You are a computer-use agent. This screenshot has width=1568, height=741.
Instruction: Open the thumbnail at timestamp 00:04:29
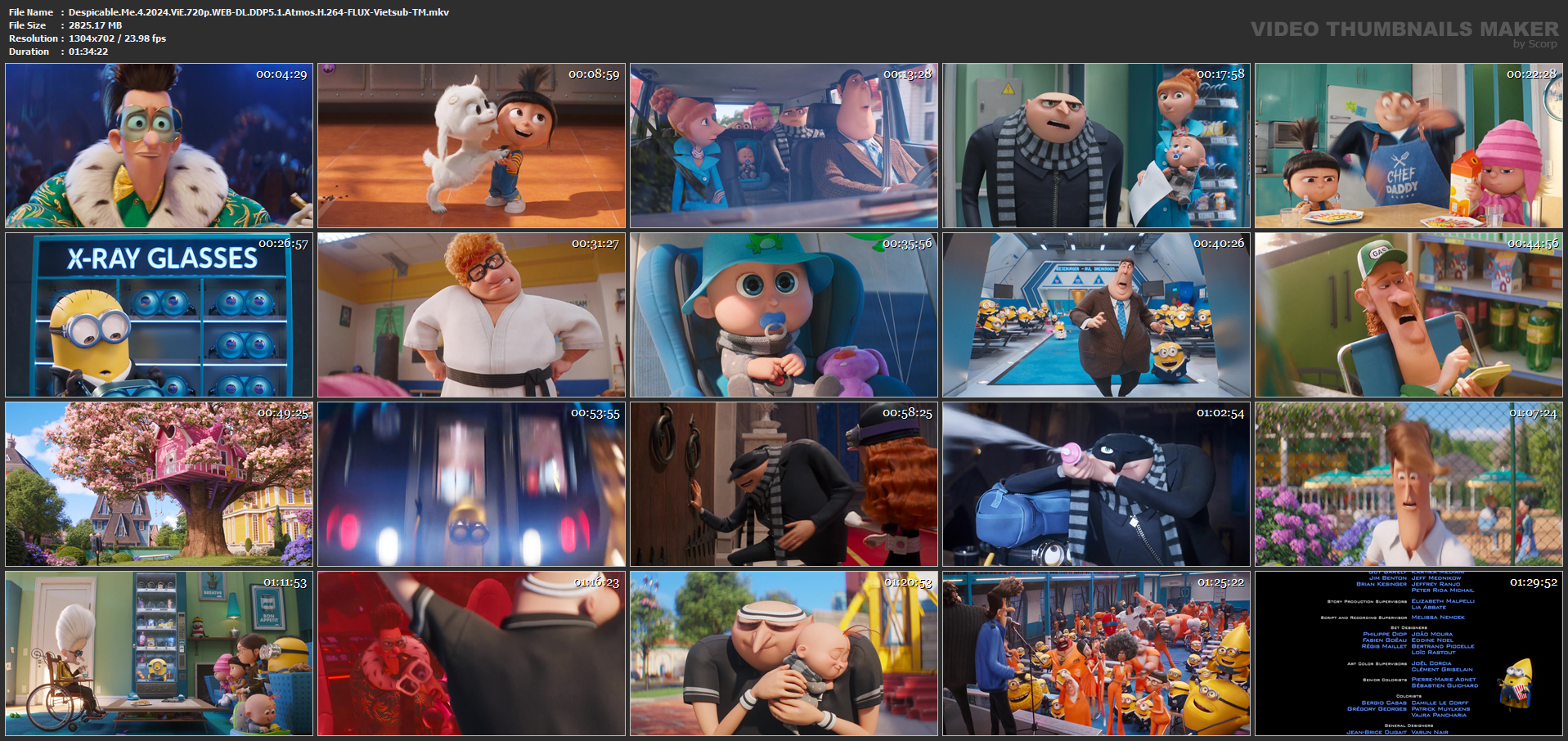pos(159,146)
